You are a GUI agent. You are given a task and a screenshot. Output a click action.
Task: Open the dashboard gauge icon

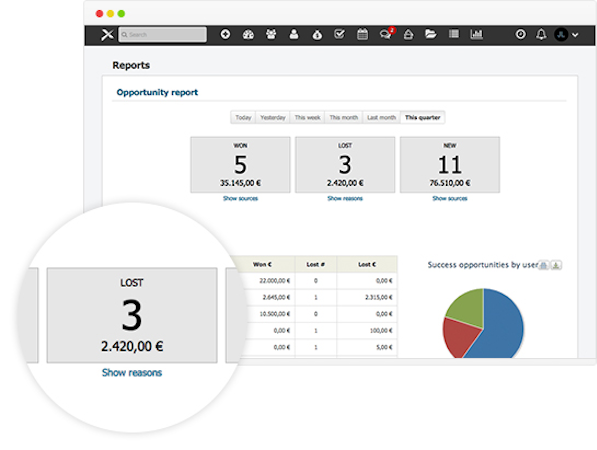click(x=248, y=35)
